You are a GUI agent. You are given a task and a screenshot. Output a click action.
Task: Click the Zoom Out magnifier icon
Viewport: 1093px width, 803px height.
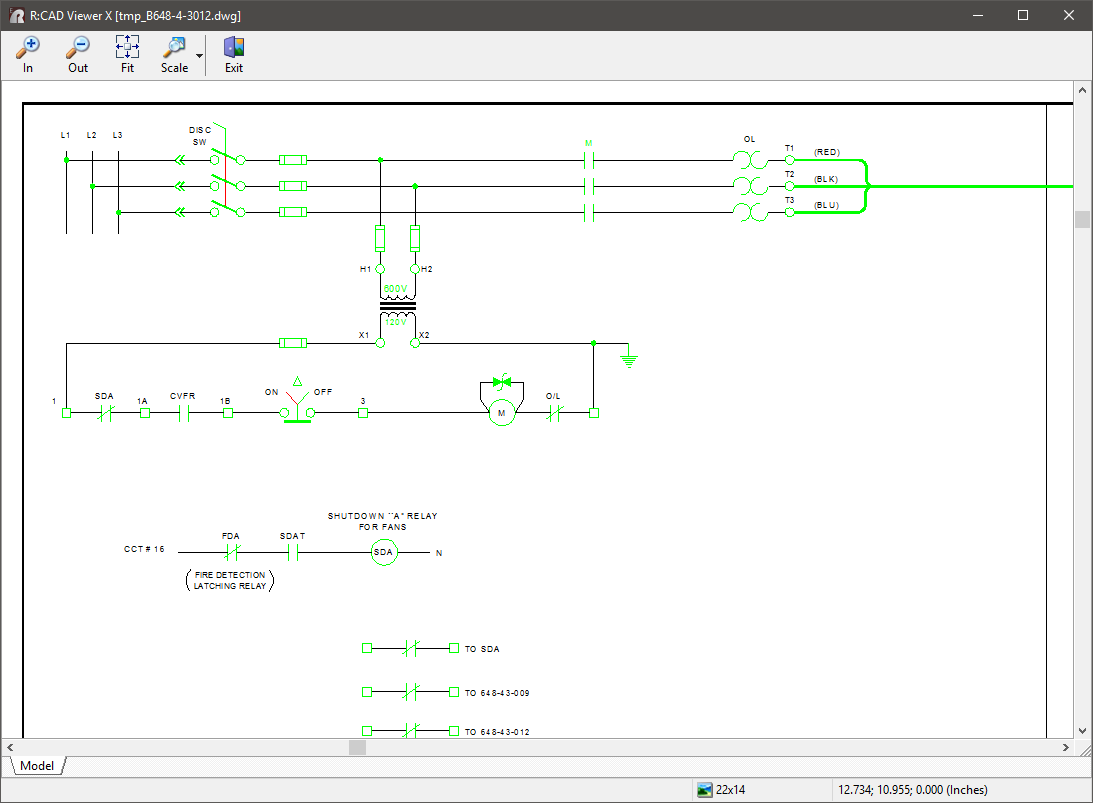[78, 47]
